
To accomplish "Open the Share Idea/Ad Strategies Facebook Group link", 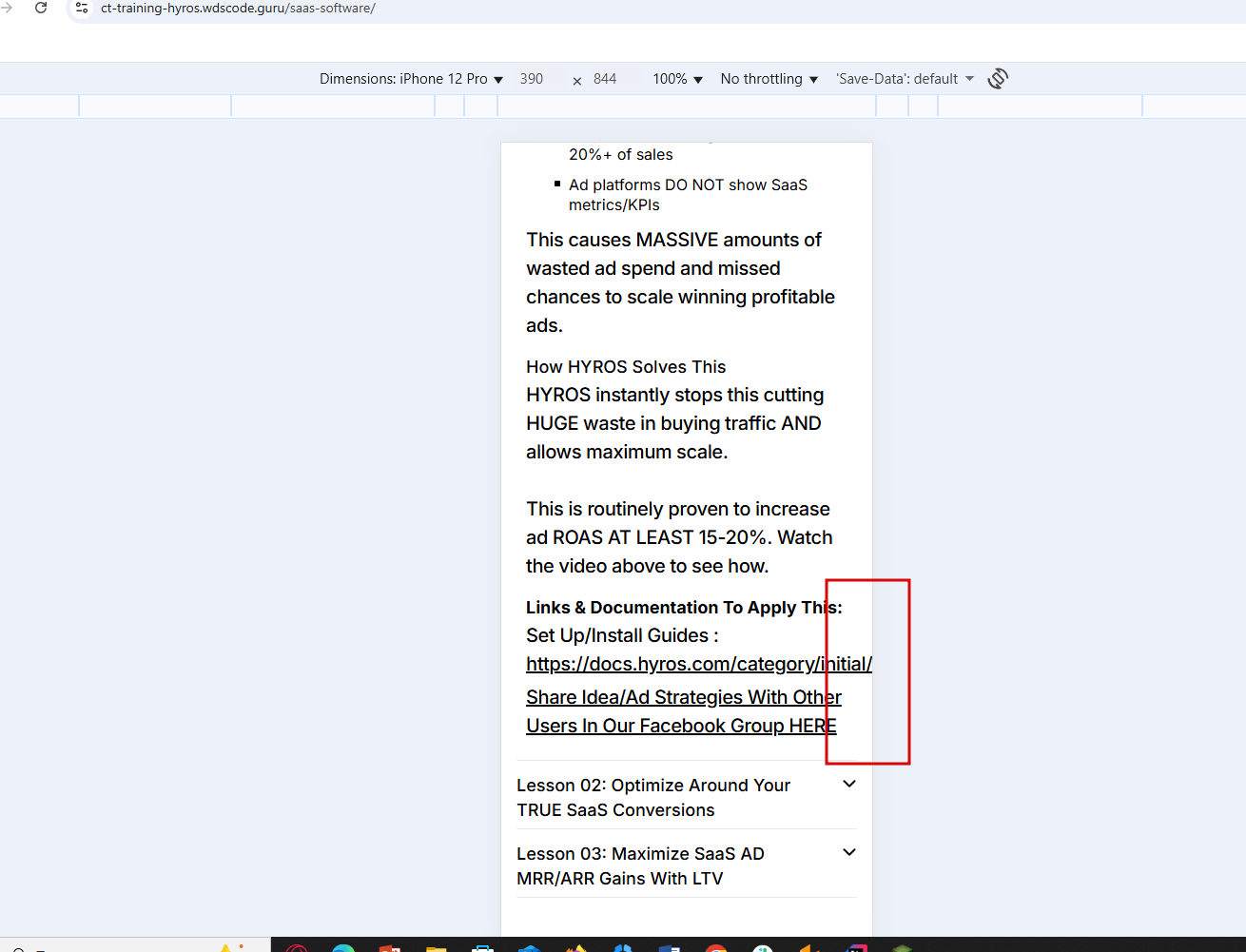I will coord(684,711).
